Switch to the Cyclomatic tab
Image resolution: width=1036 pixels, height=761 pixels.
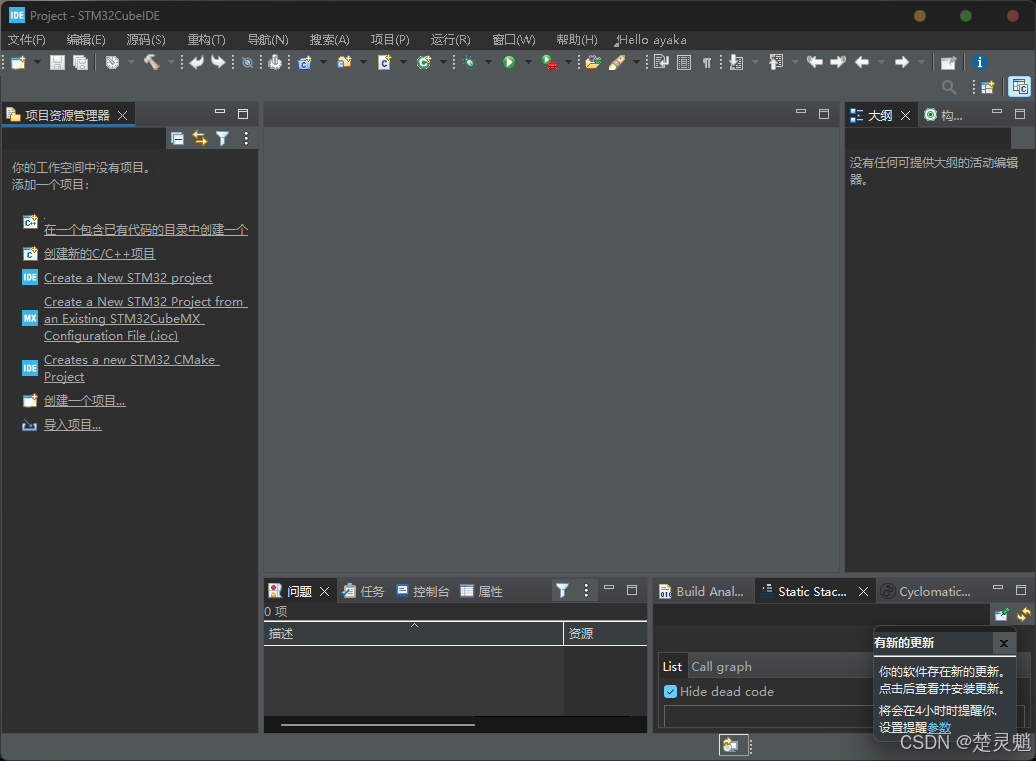click(926, 591)
